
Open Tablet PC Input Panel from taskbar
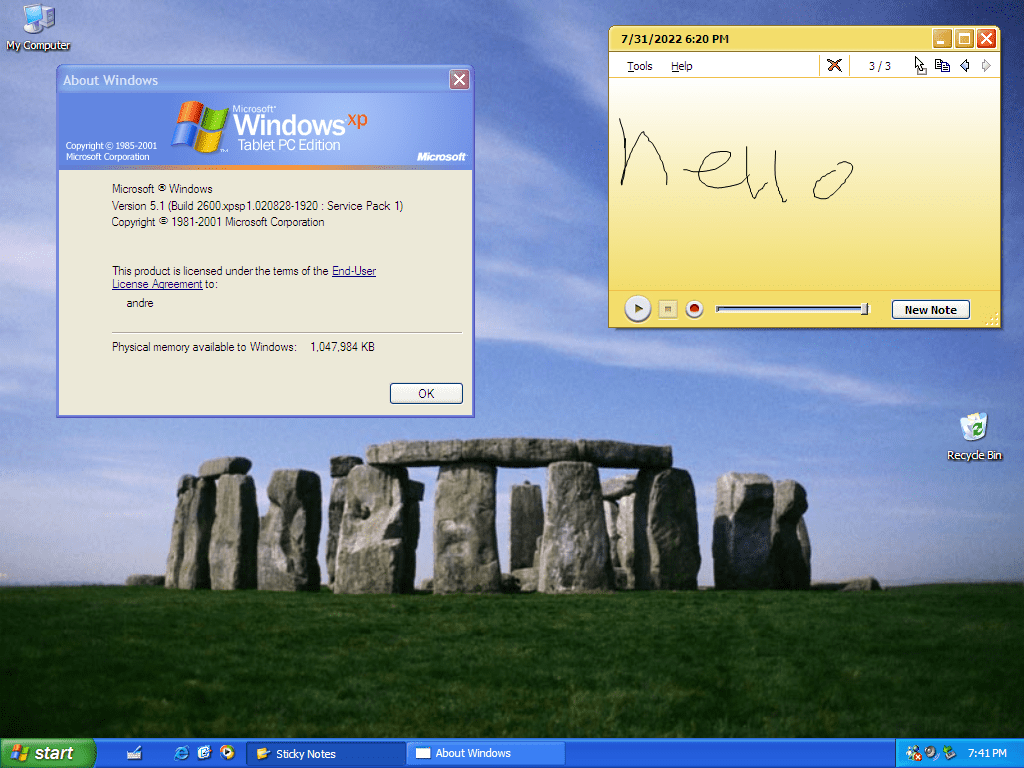tap(134, 753)
